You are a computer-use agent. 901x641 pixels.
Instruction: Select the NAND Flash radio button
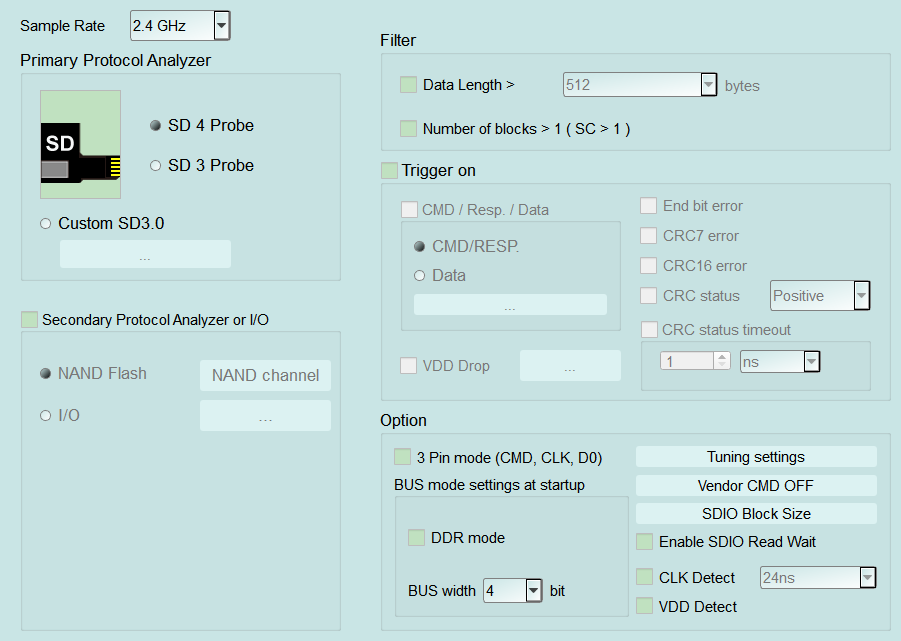coord(45,373)
